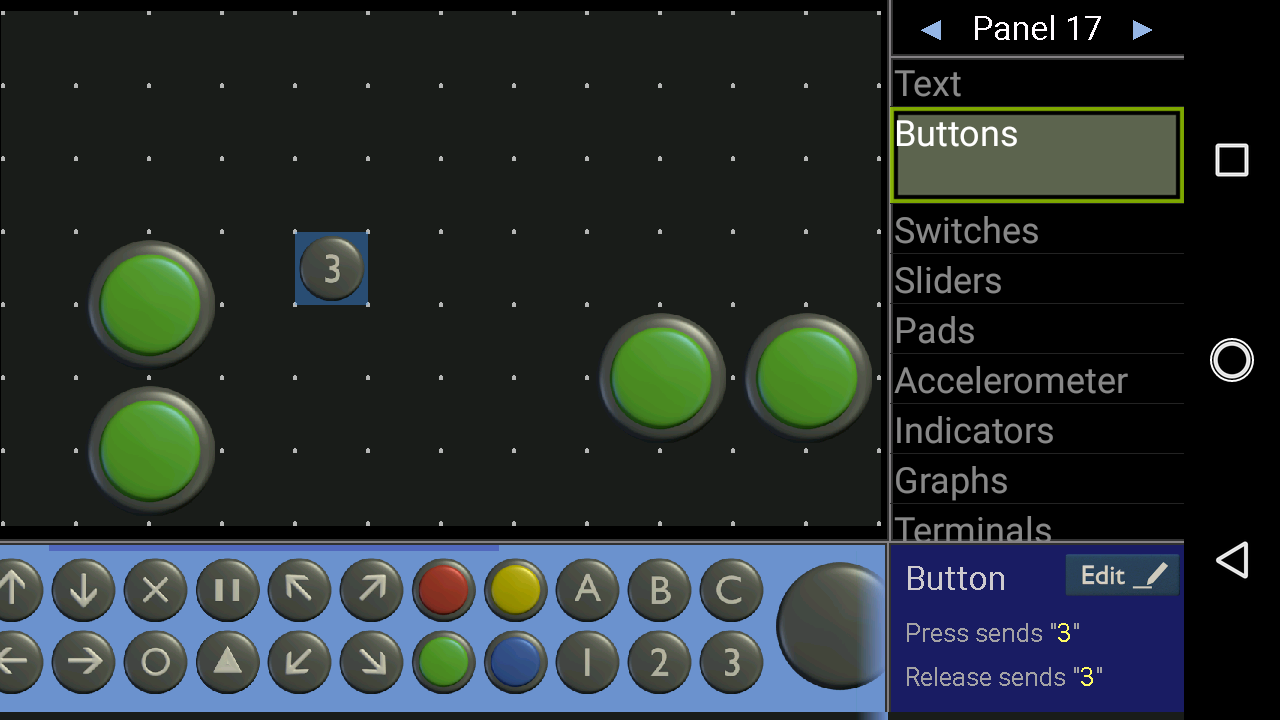Open the Sliders category

tap(1037, 280)
